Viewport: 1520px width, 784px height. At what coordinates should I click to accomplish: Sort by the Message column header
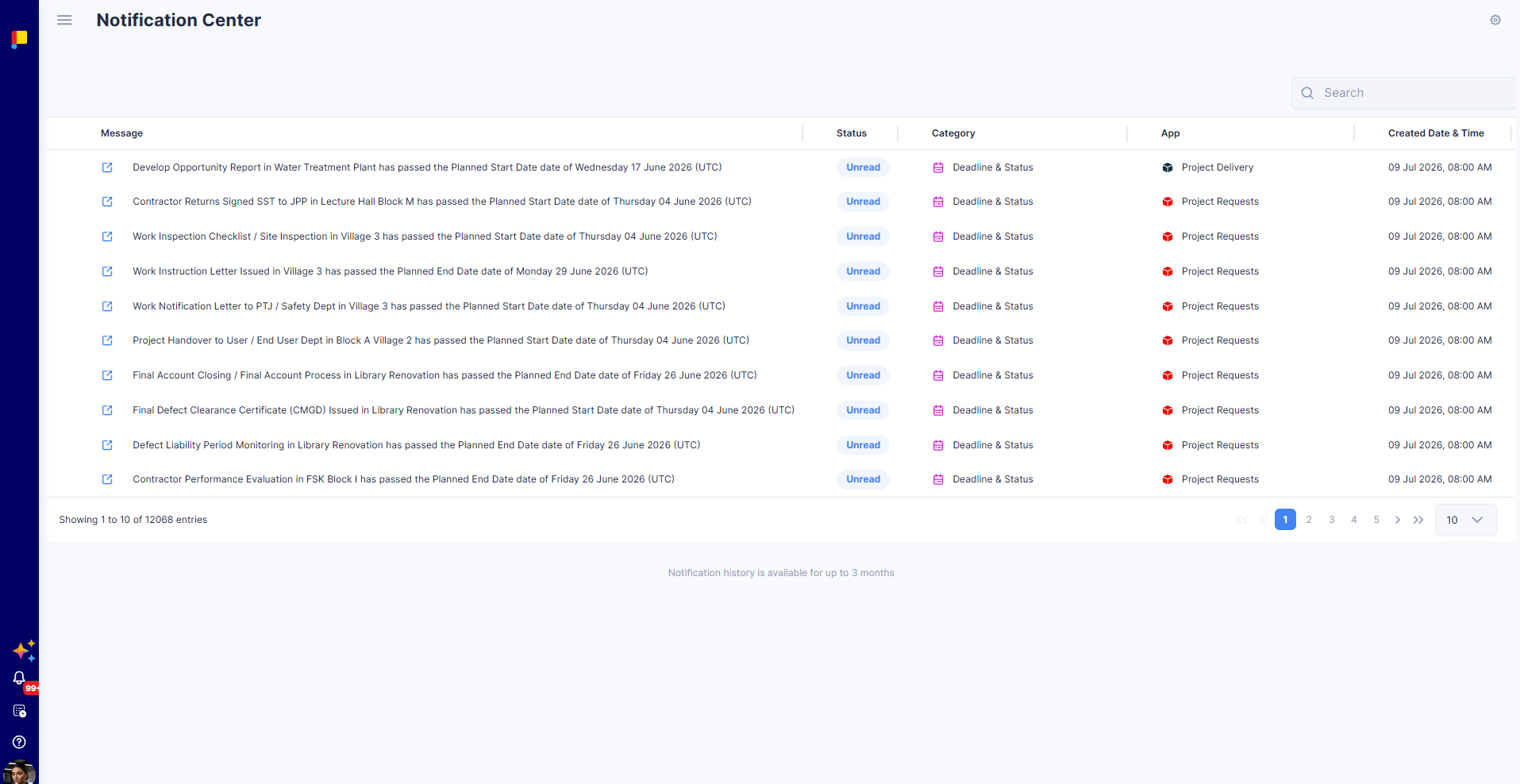click(x=121, y=133)
